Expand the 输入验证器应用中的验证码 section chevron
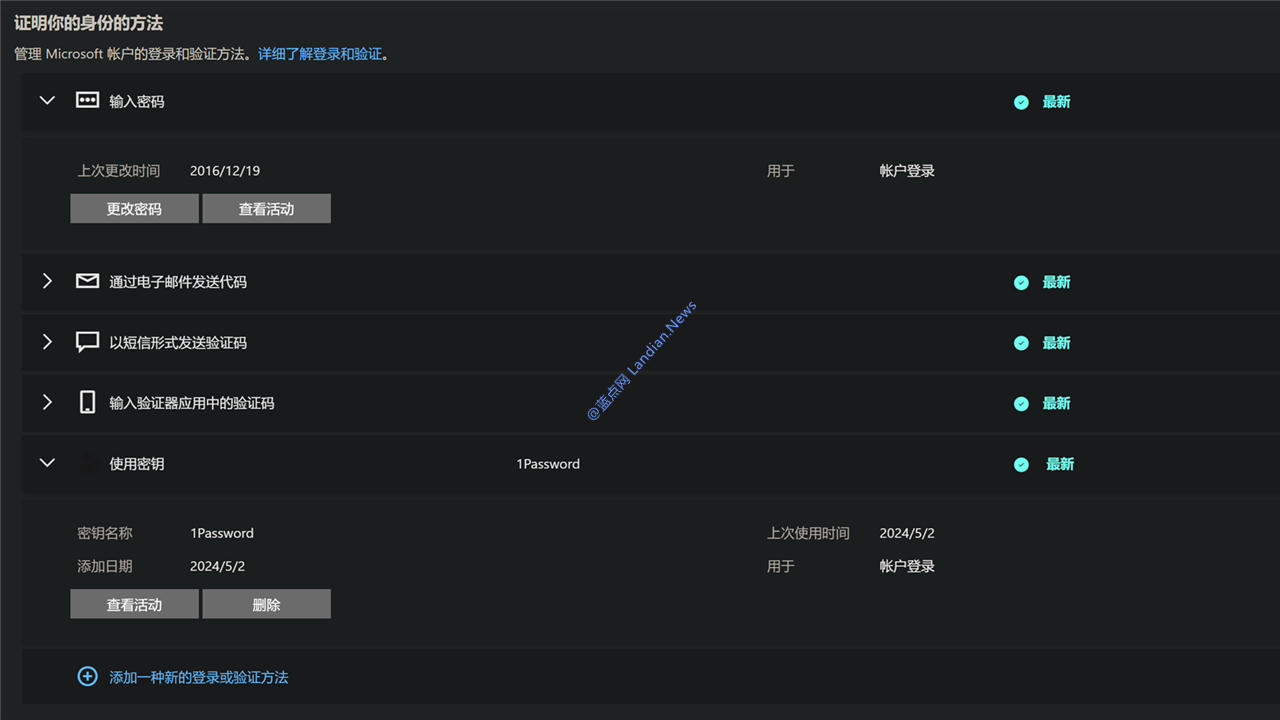1280x720 pixels. tap(47, 403)
